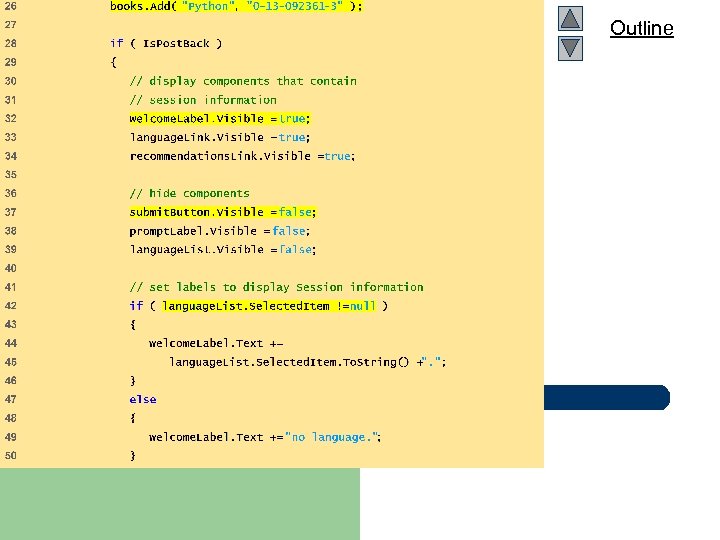Click the comment about labels displaying Session information
This screenshot has width=720, height=540.
(x=276, y=287)
